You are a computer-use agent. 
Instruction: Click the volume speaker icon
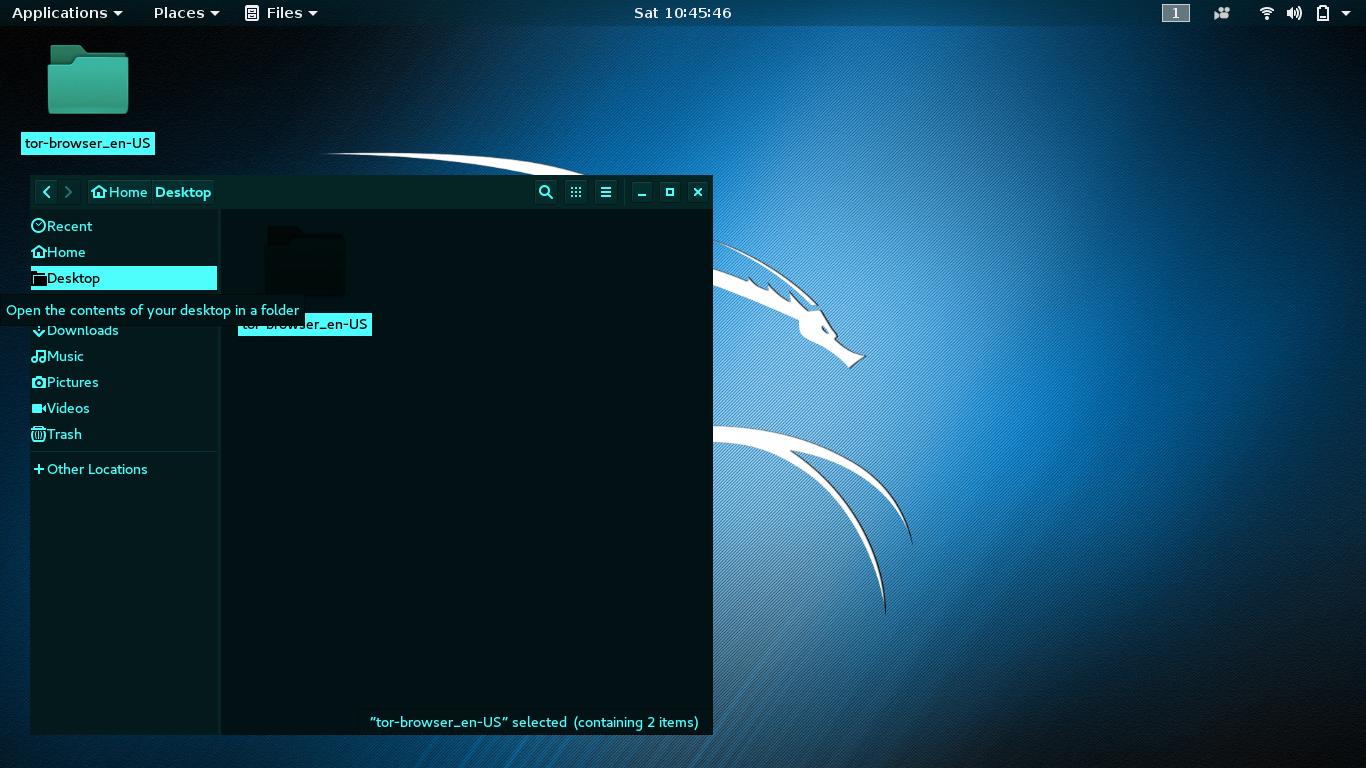pyautogui.click(x=1294, y=13)
